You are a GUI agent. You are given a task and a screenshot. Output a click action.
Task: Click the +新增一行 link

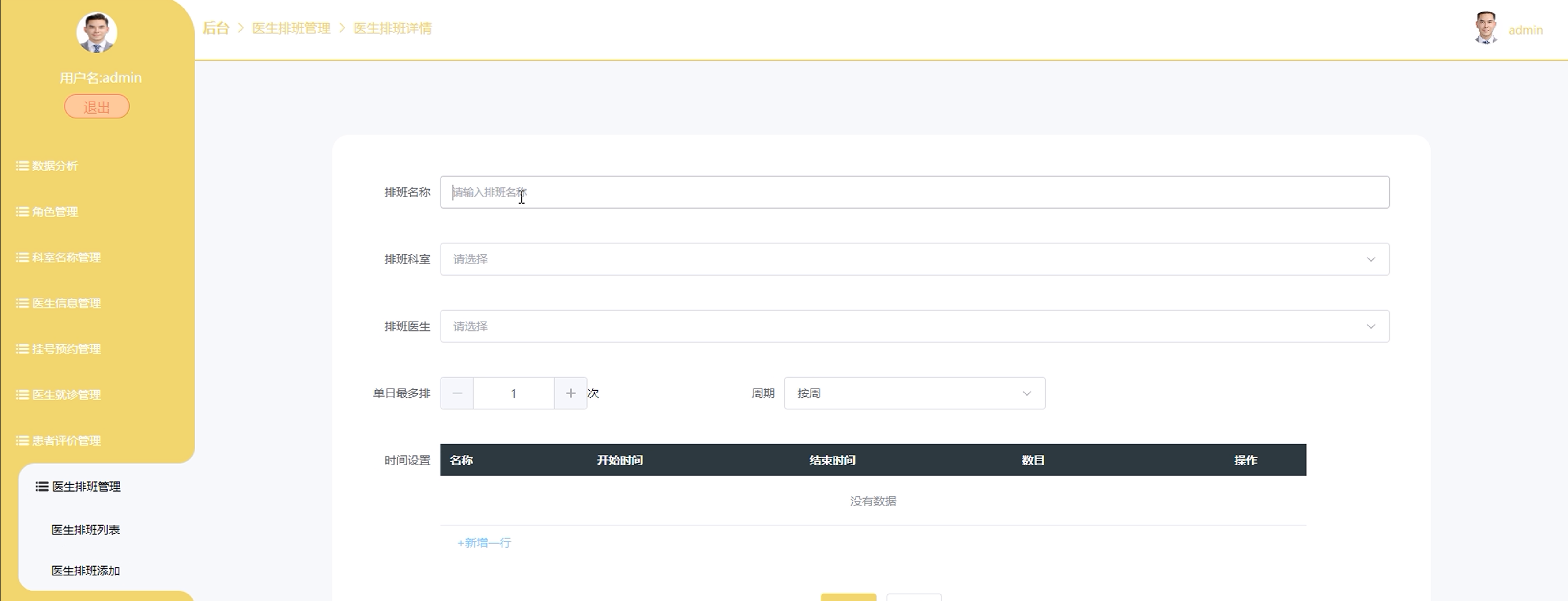point(484,543)
